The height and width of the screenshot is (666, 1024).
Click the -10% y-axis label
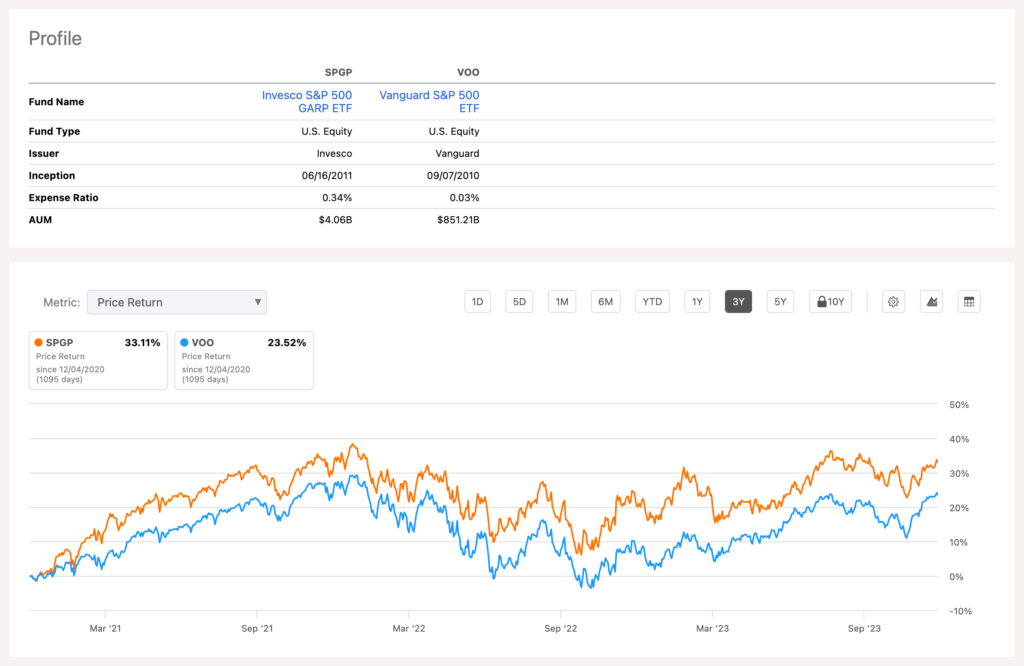pos(960,611)
